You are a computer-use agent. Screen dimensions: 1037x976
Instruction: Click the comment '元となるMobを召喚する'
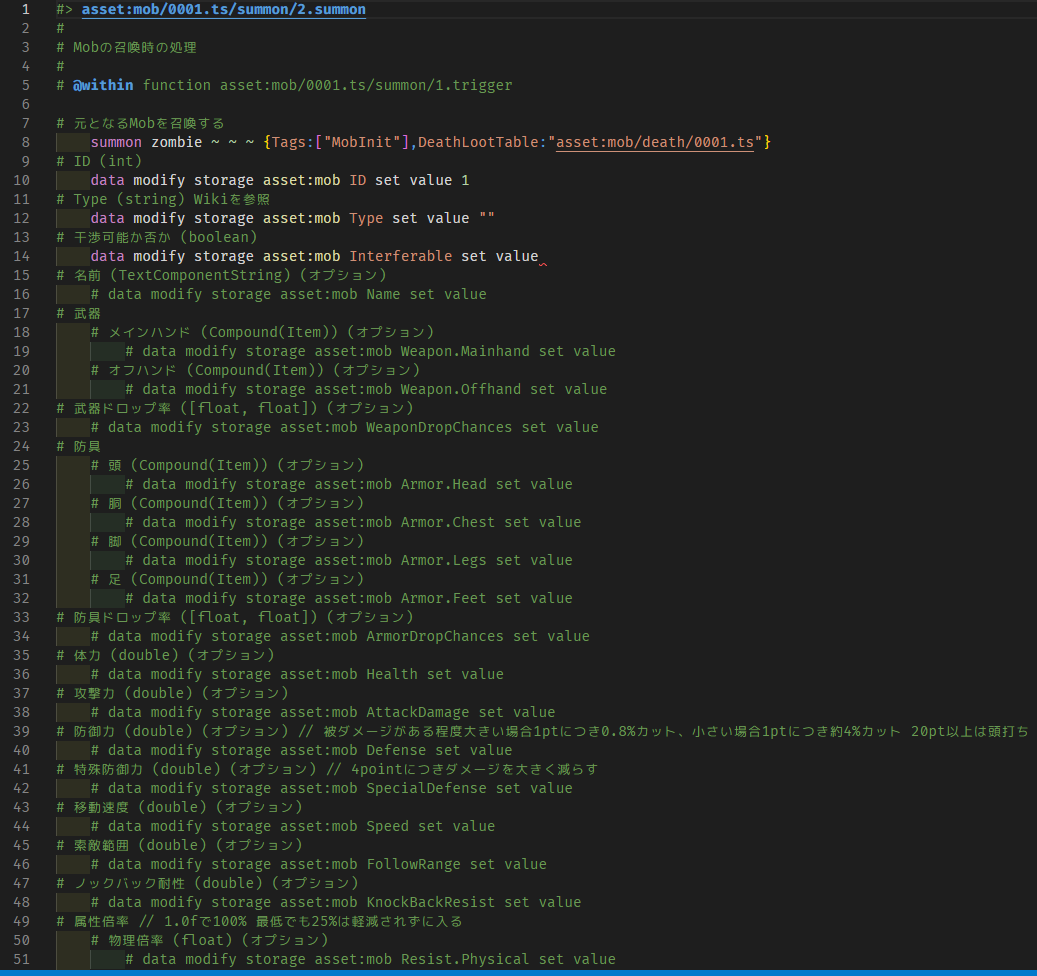(x=149, y=124)
